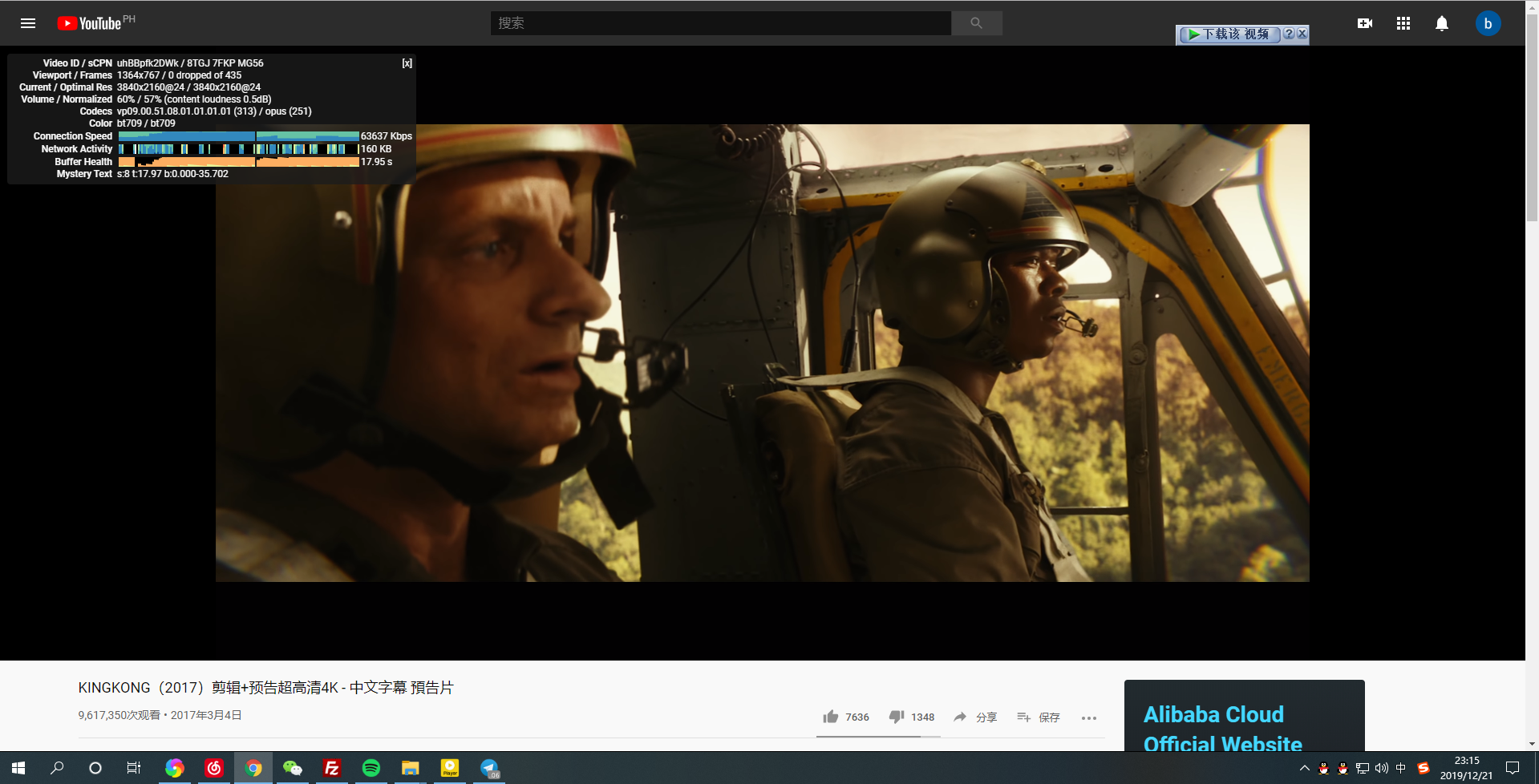Screen dimensions: 1539x784
Task: Open the yellow Player app on taskbar
Action: point(450,768)
